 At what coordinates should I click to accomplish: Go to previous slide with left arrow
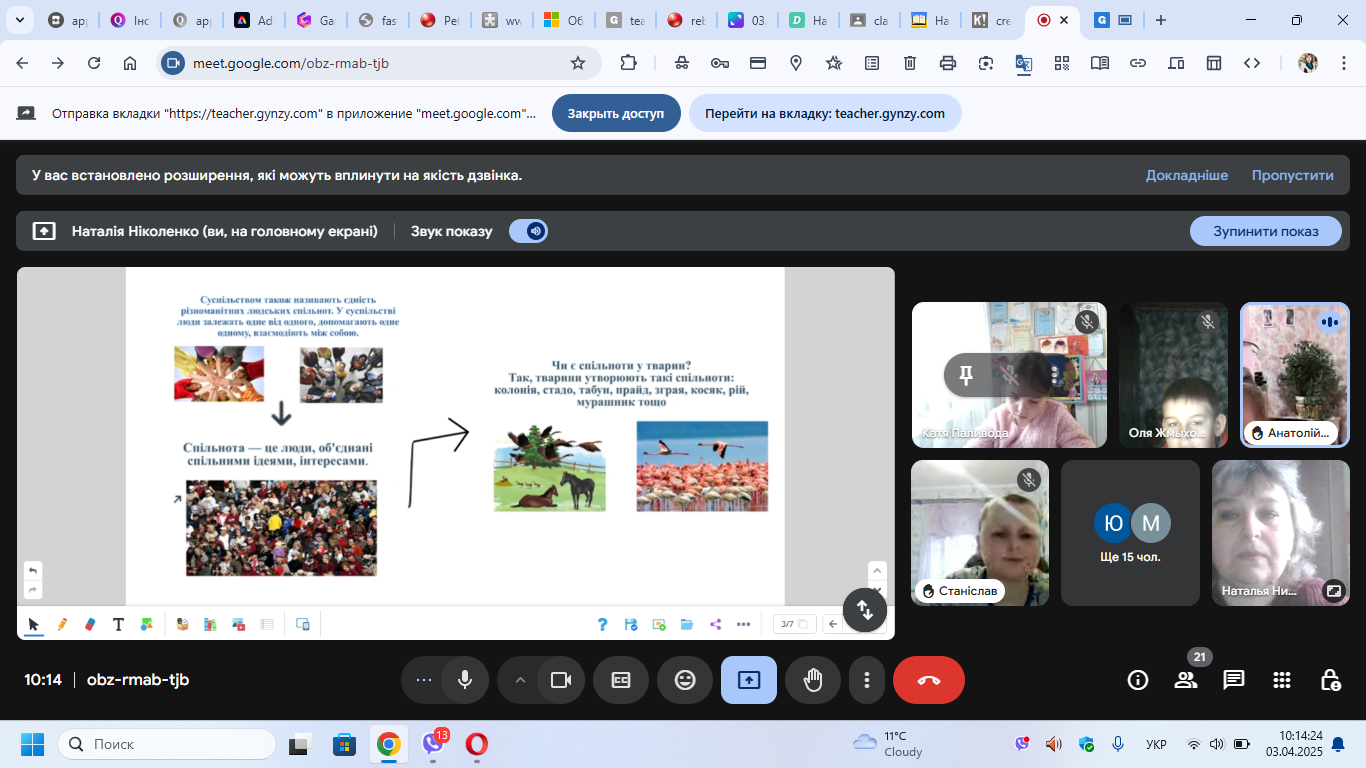(x=833, y=624)
